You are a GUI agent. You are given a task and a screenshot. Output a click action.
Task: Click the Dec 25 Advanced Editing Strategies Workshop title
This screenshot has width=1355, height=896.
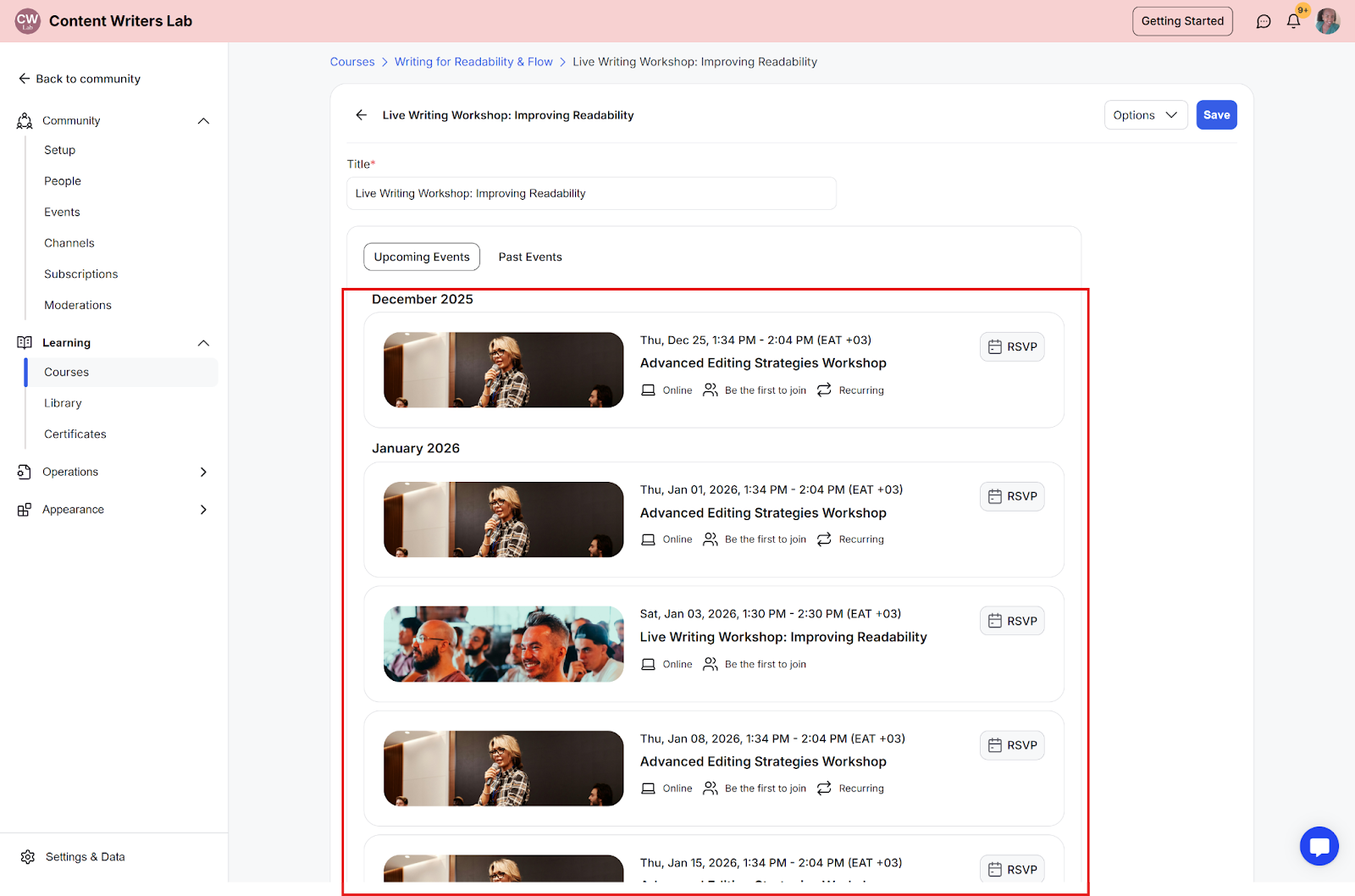763,363
